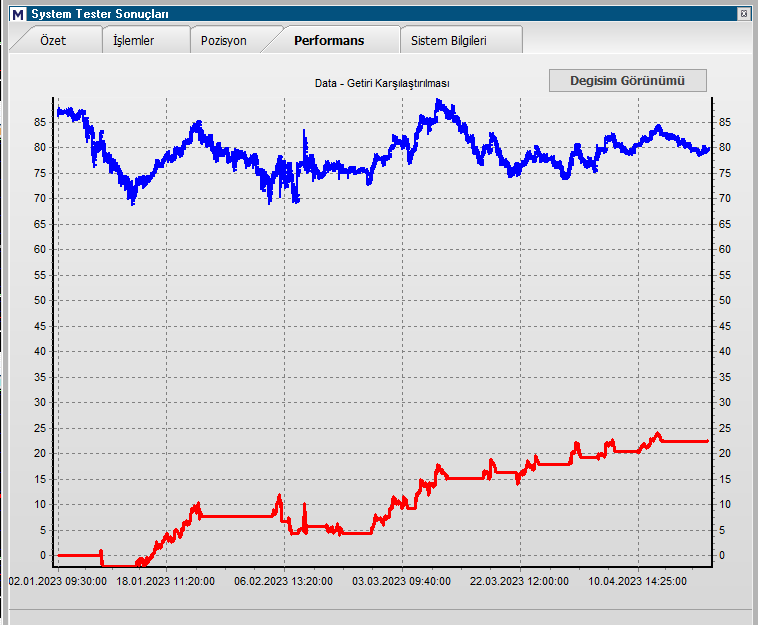Click the right axis value 0
The width and height of the screenshot is (758, 625).
click(x=722, y=555)
